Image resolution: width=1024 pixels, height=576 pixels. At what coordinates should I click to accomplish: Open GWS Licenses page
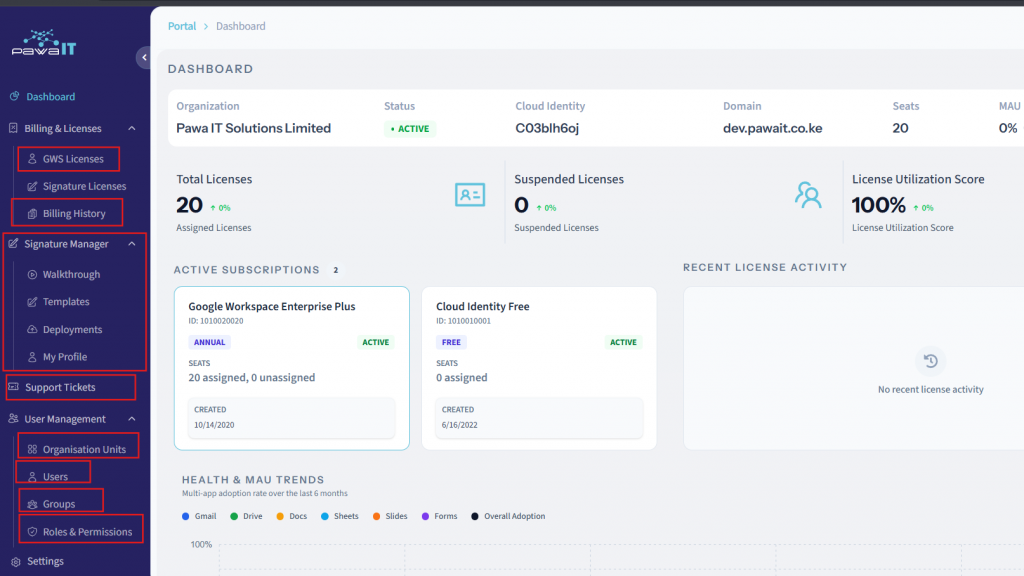pyautogui.click(x=73, y=159)
